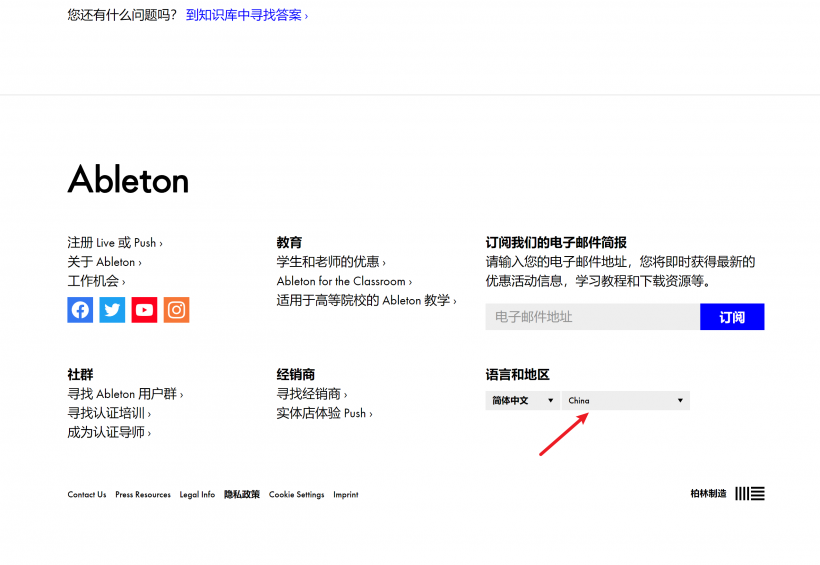Image resolution: width=820 pixels, height=565 pixels.
Task: Focus the 电子邮件地址 email input field
Action: coord(593,317)
